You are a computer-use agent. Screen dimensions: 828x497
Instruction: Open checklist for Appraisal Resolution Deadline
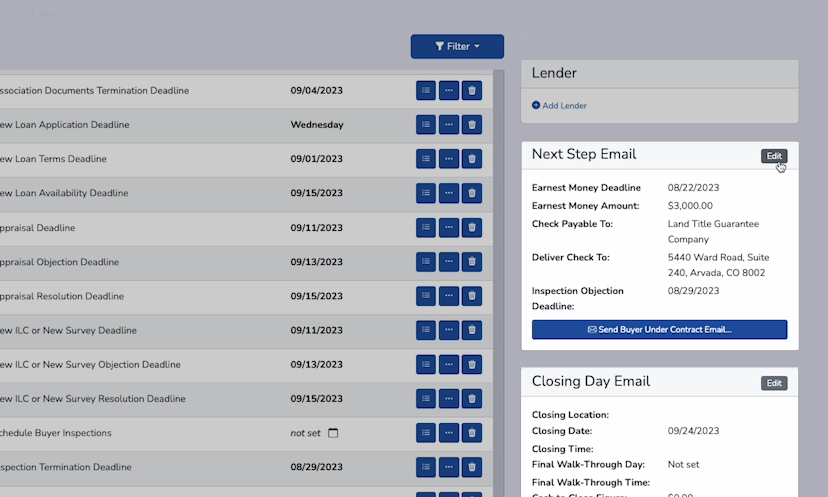click(x=426, y=296)
